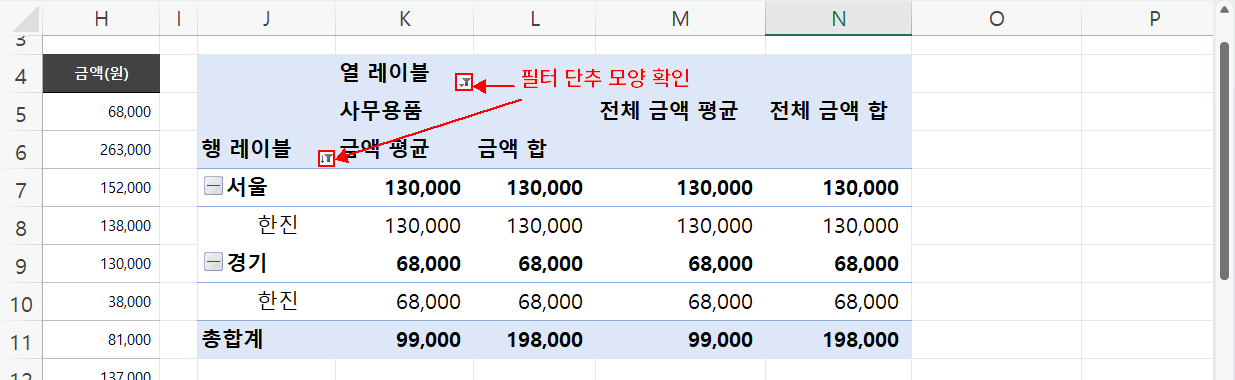This screenshot has height=380, width=1235.
Task: Select column H header
Action: point(101,17)
